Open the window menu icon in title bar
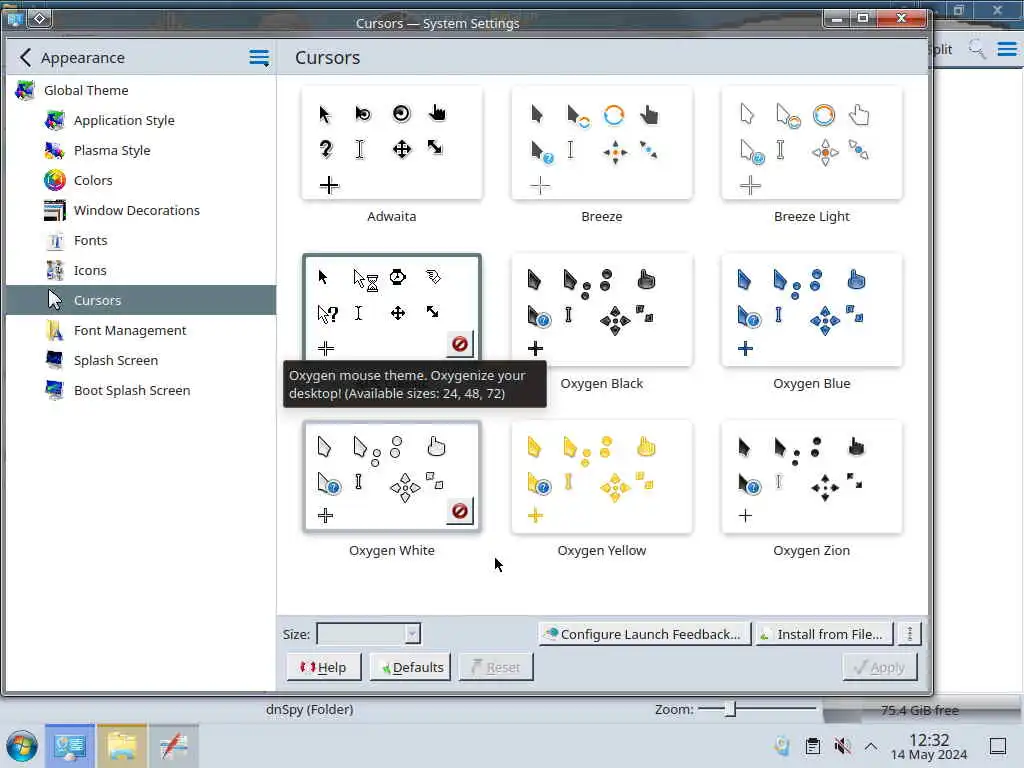This screenshot has width=1024, height=768. [14, 19]
